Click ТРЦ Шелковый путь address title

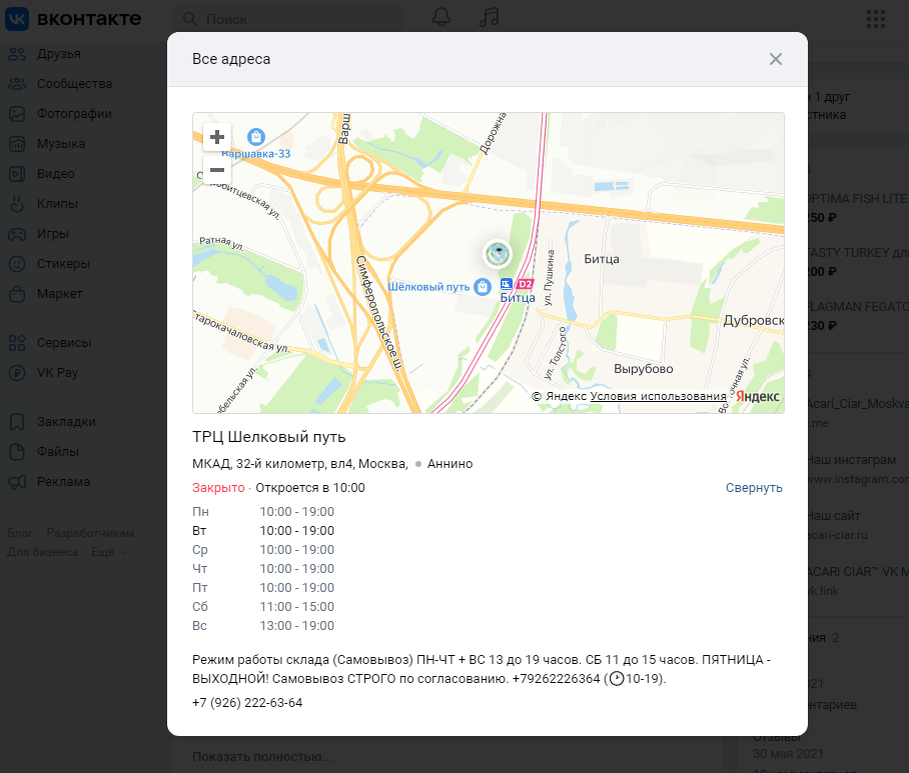pyautogui.click(x=269, y=437)
